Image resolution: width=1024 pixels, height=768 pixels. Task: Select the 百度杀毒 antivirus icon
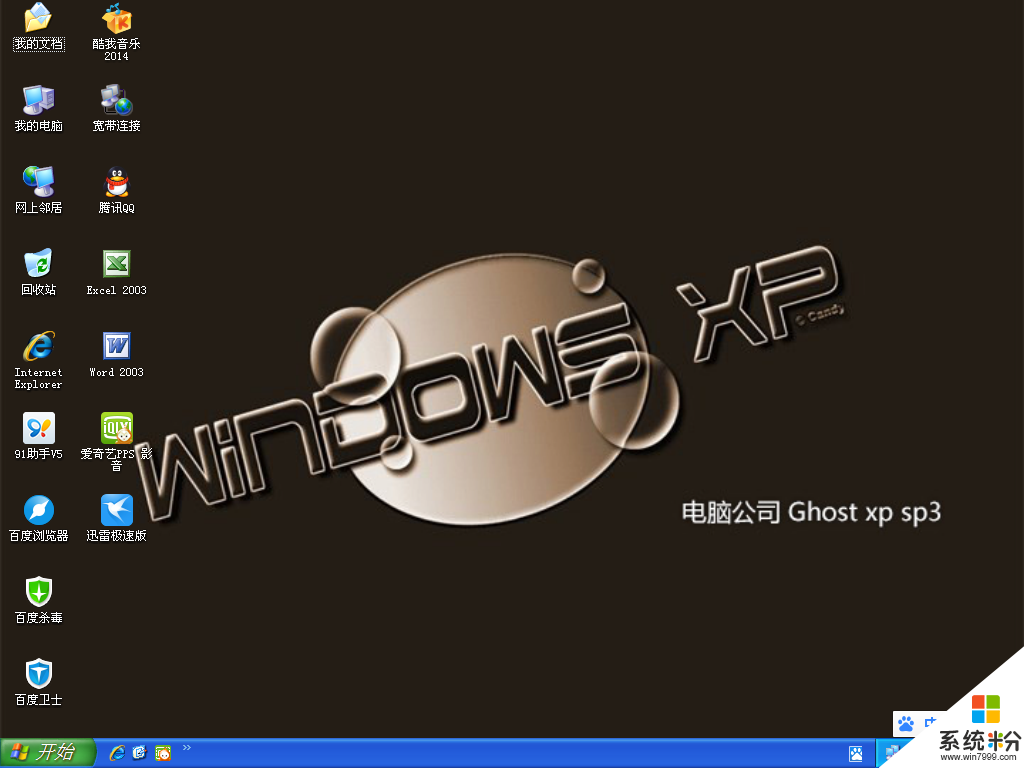[38, 592]
